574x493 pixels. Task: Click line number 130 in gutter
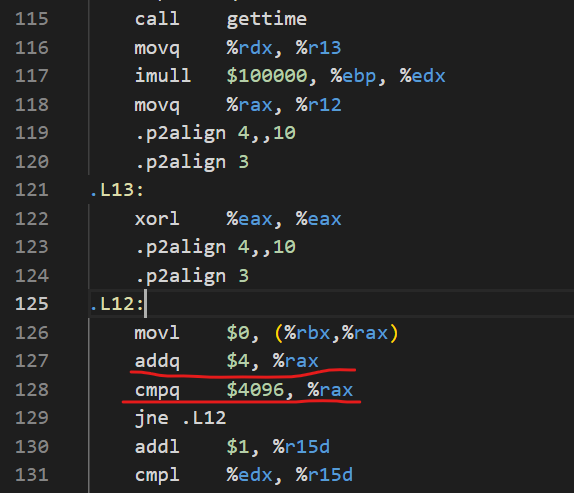pyautogui.click(x=32, y=447)
